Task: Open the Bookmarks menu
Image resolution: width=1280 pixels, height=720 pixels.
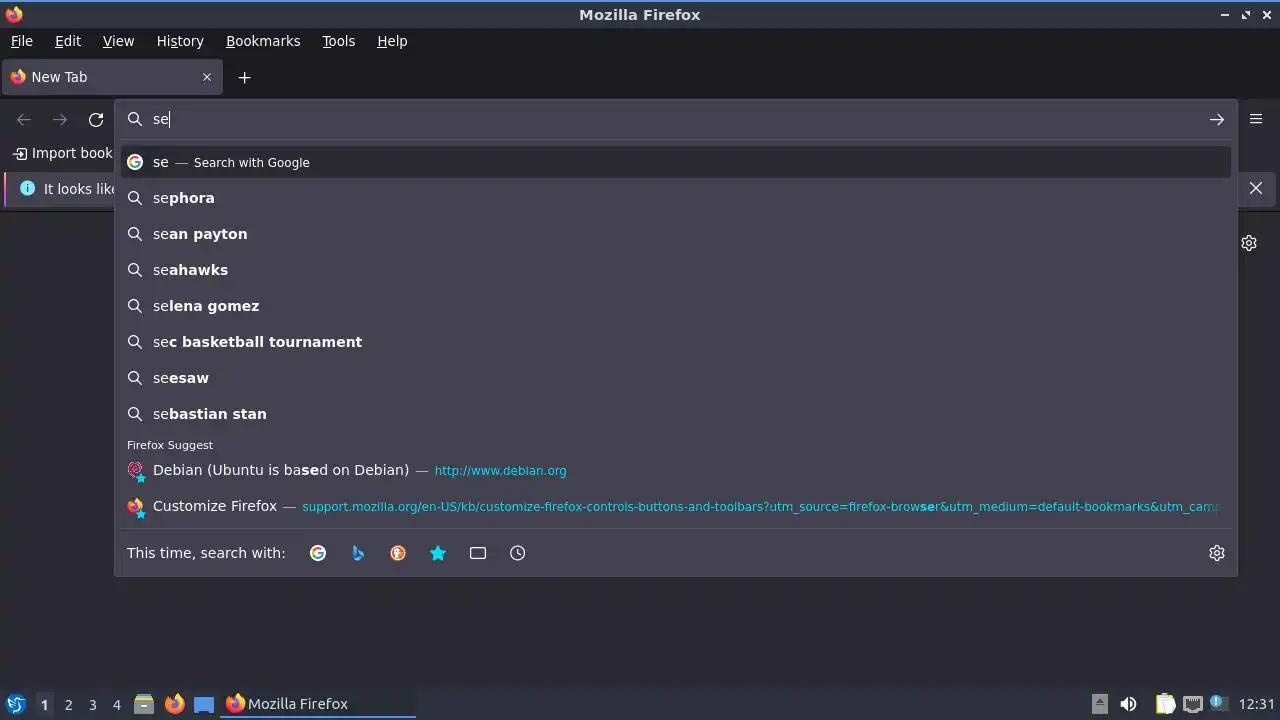Action: 263,41
